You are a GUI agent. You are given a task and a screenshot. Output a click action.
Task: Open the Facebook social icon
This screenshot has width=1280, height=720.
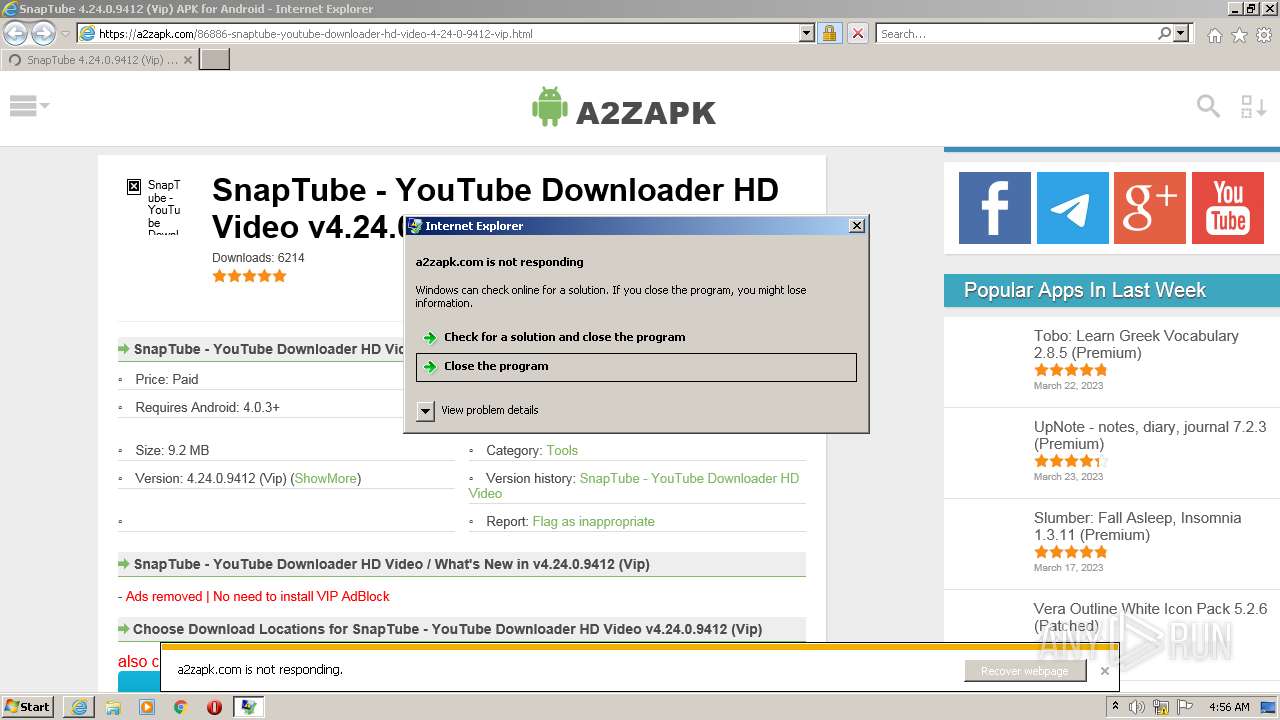click(x=995, y=208)
